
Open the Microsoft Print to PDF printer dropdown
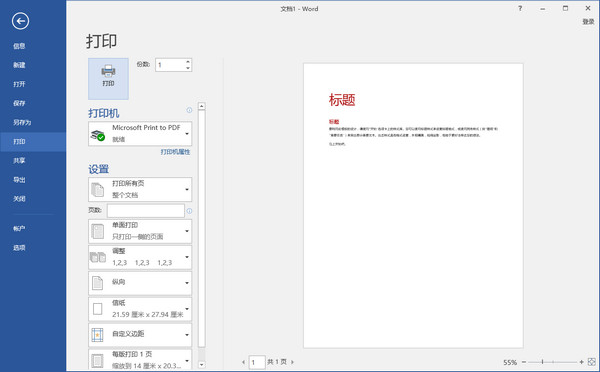140,134
